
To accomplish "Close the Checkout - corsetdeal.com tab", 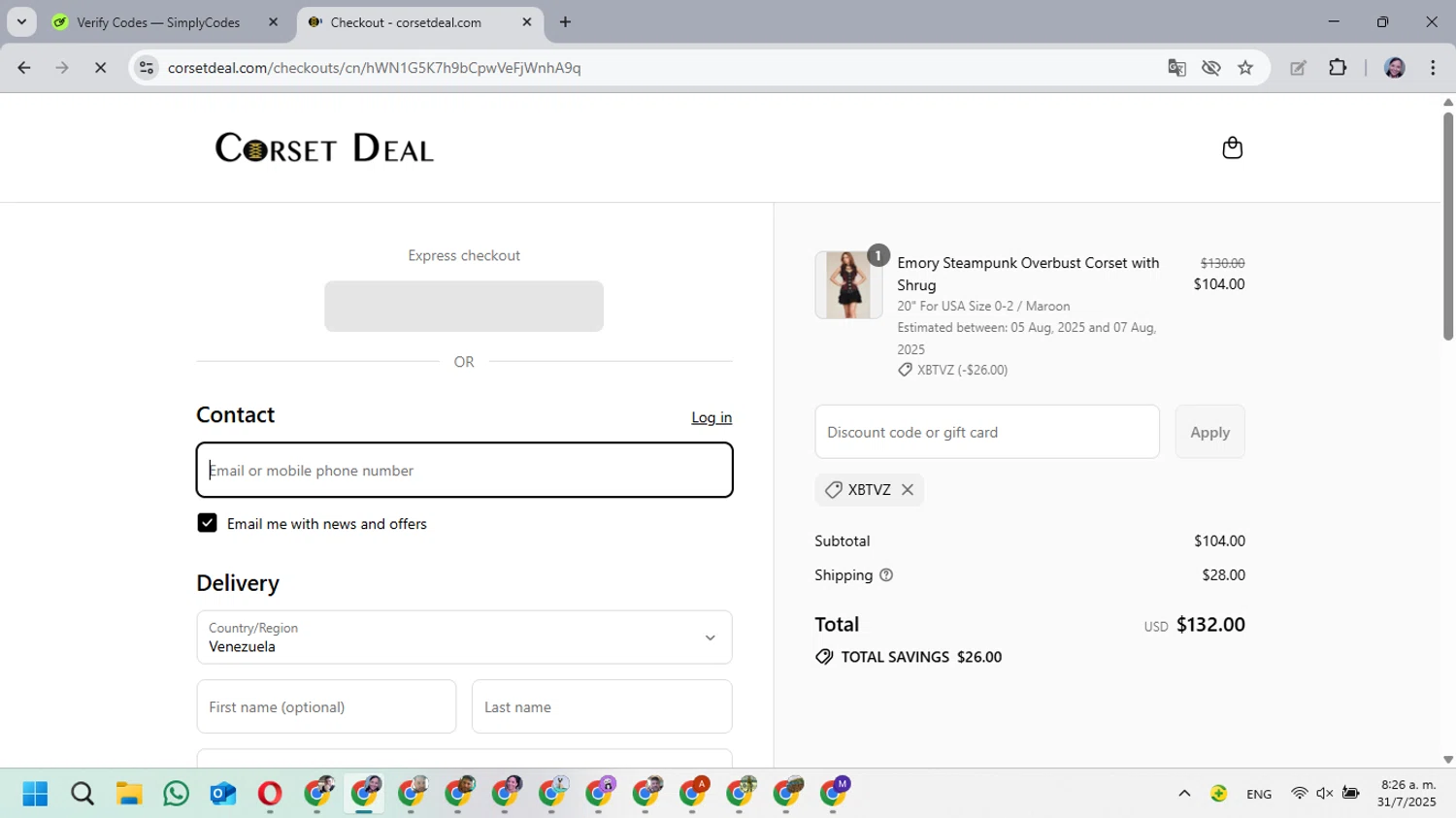I will [527, 22].
